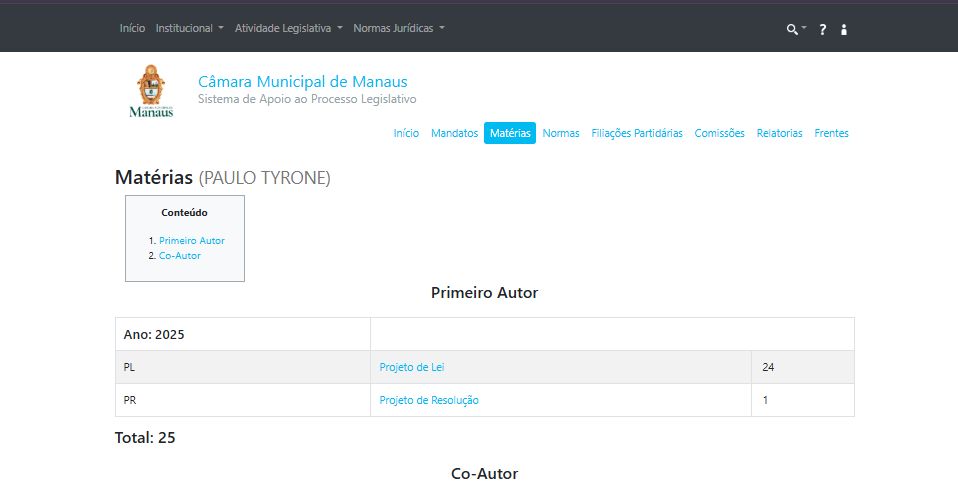Screen dimensions: 958x489
Task: Open the Normas Jurídicas dropdown
Action: pos(398,28)
